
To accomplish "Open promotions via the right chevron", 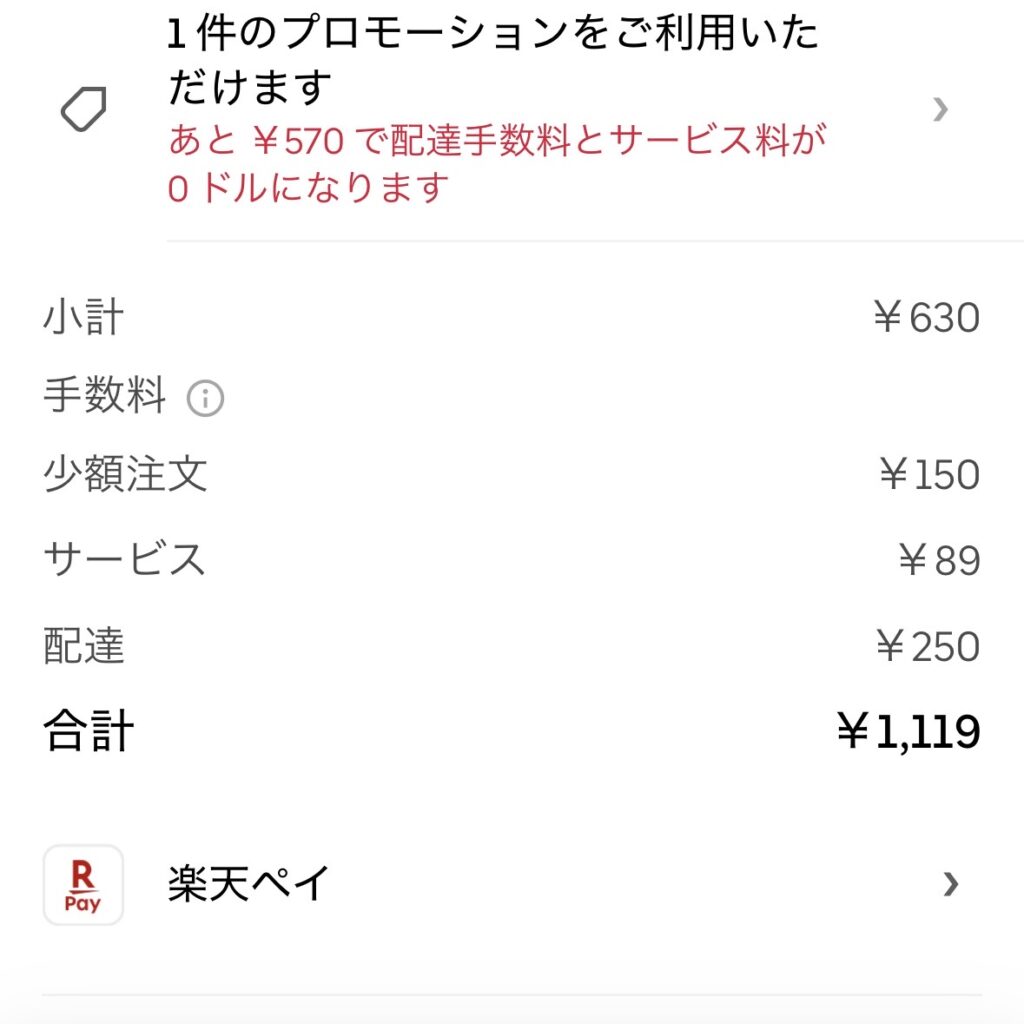I will tap(940, 108).
